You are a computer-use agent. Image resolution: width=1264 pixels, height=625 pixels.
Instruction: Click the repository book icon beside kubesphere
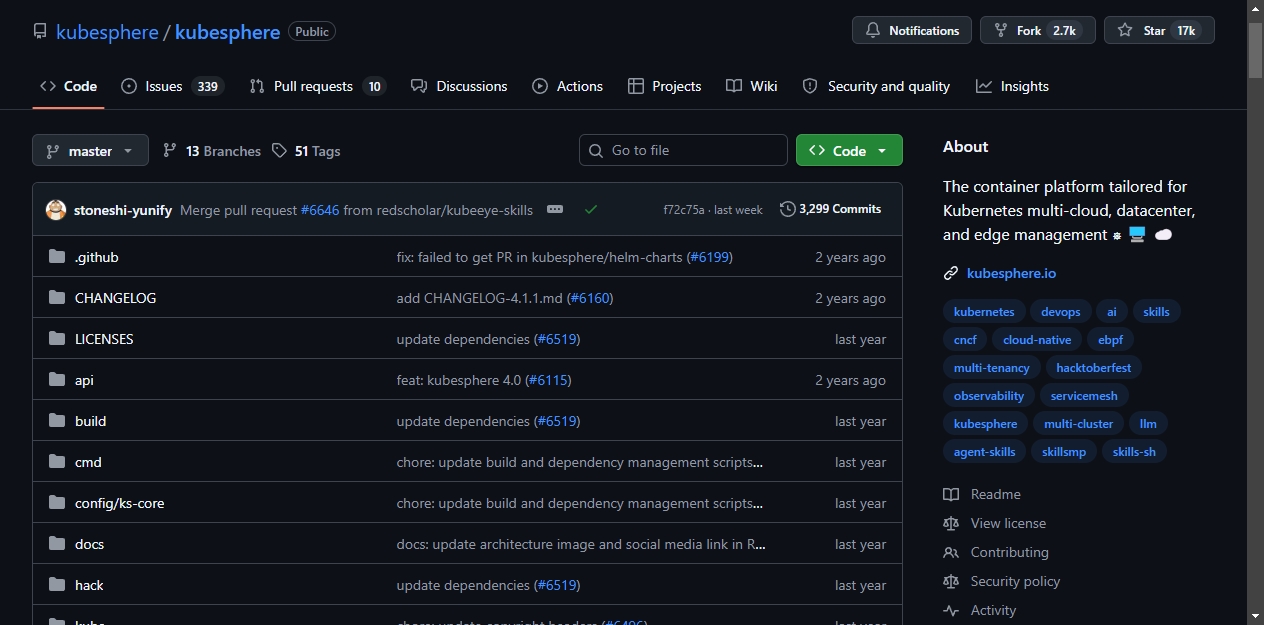pos(40,31)
